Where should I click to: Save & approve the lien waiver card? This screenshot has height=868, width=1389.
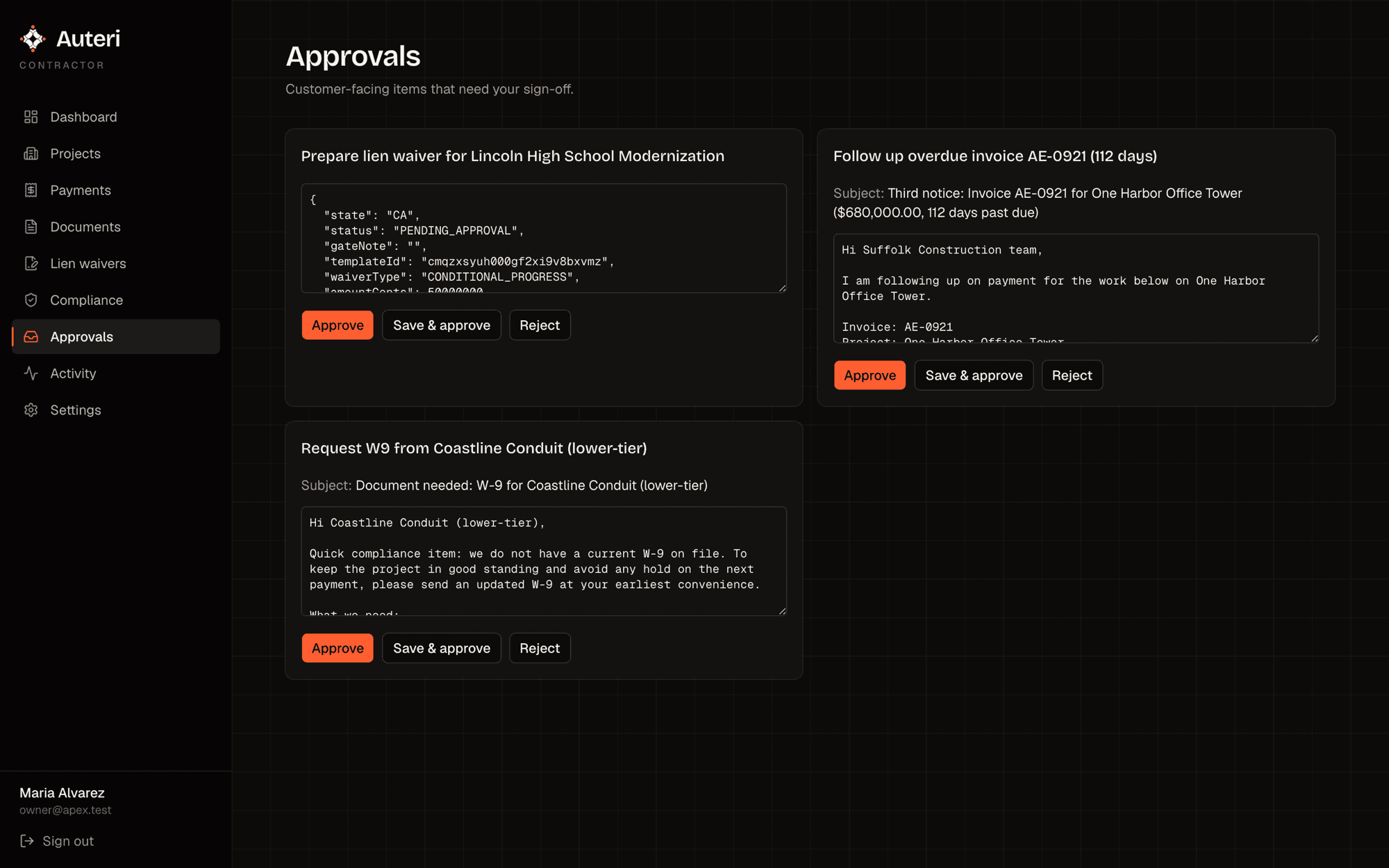coord(442,325)
